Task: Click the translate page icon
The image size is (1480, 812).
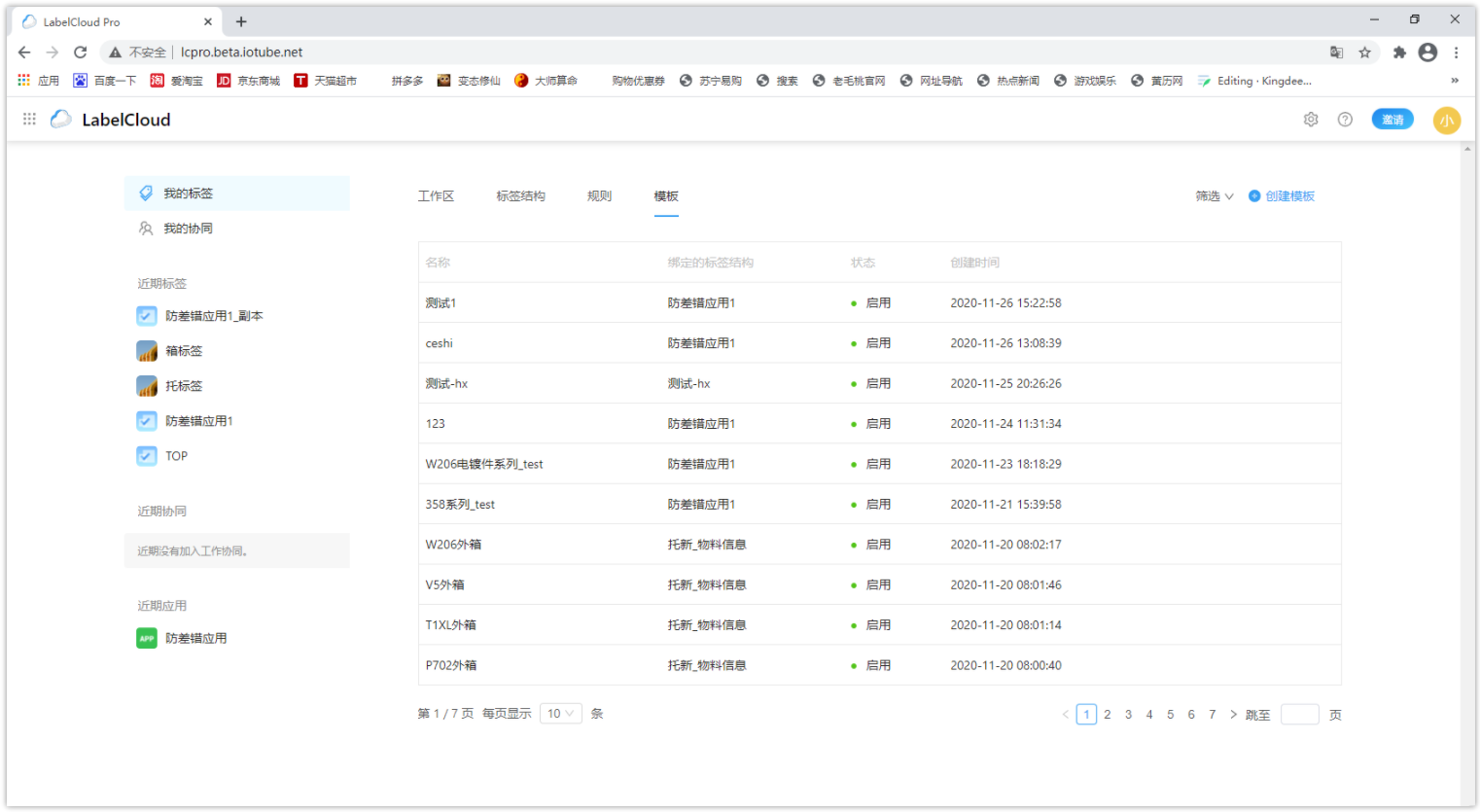Action: point(1337,53)
